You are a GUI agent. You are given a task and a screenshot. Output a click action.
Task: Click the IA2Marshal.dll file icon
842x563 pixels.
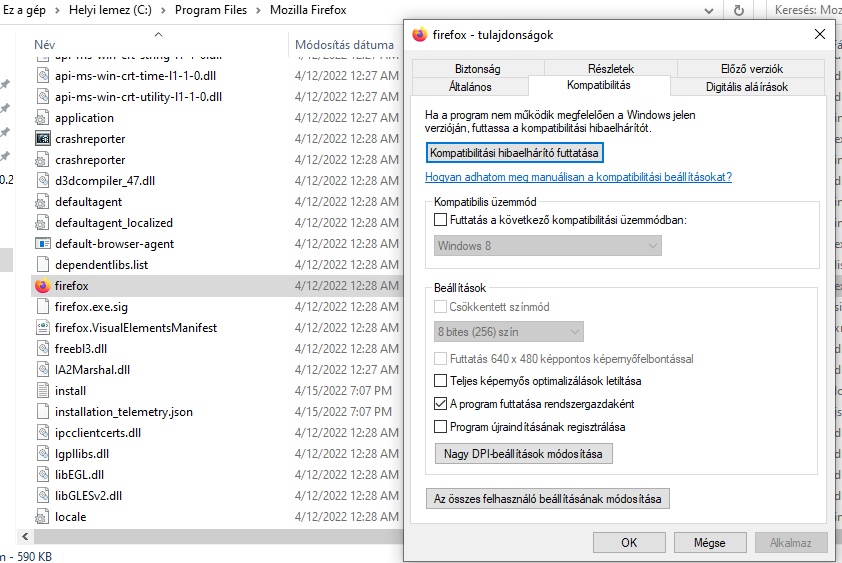coord(43,370)
